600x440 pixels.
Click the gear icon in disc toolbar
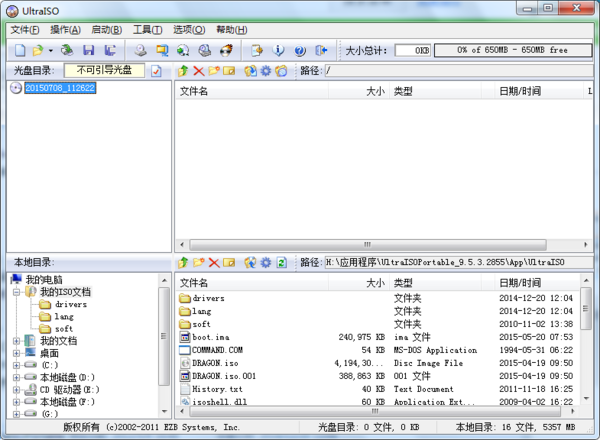coord(266,71)
